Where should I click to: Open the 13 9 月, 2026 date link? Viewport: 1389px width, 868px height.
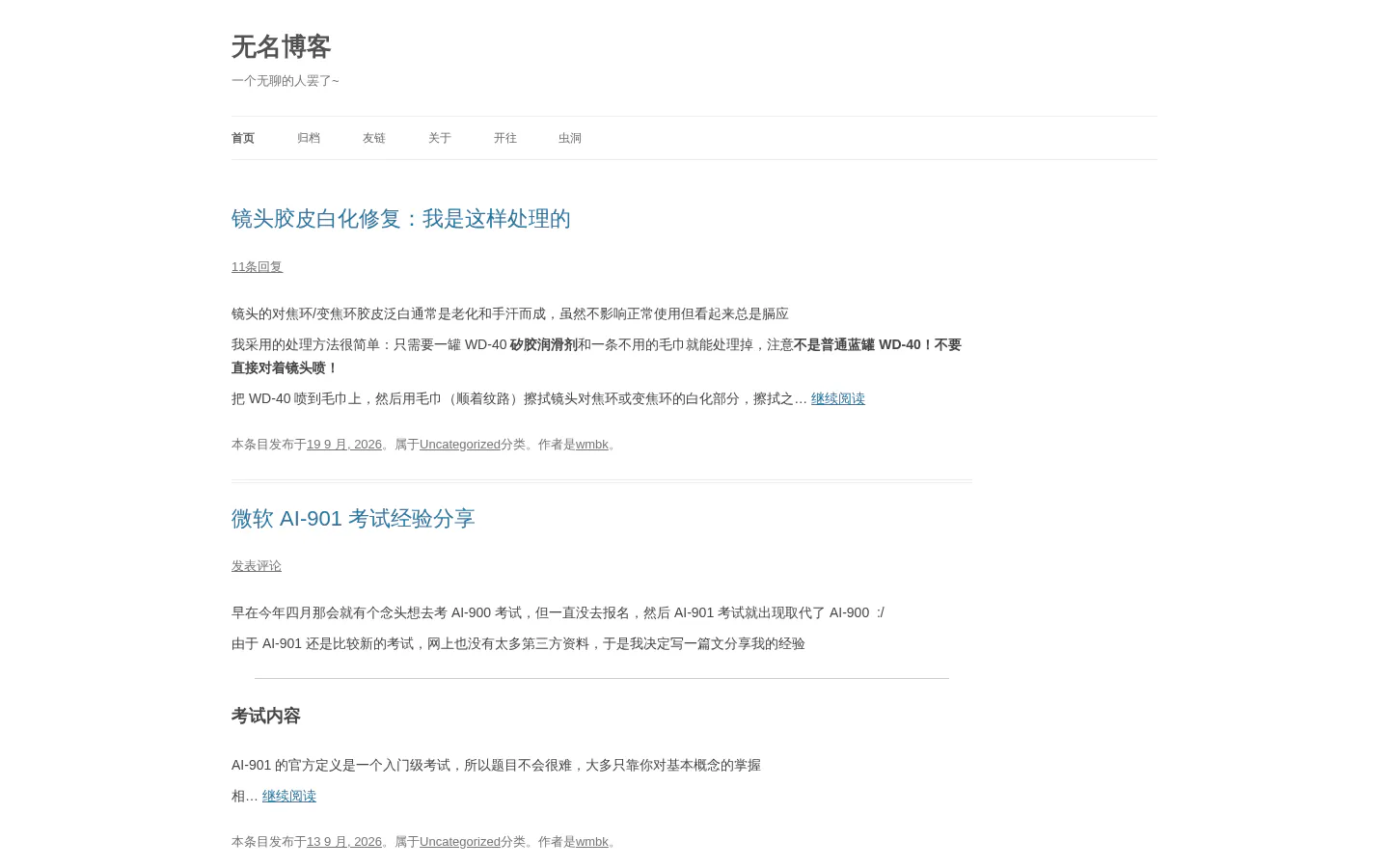click(344, 842)
